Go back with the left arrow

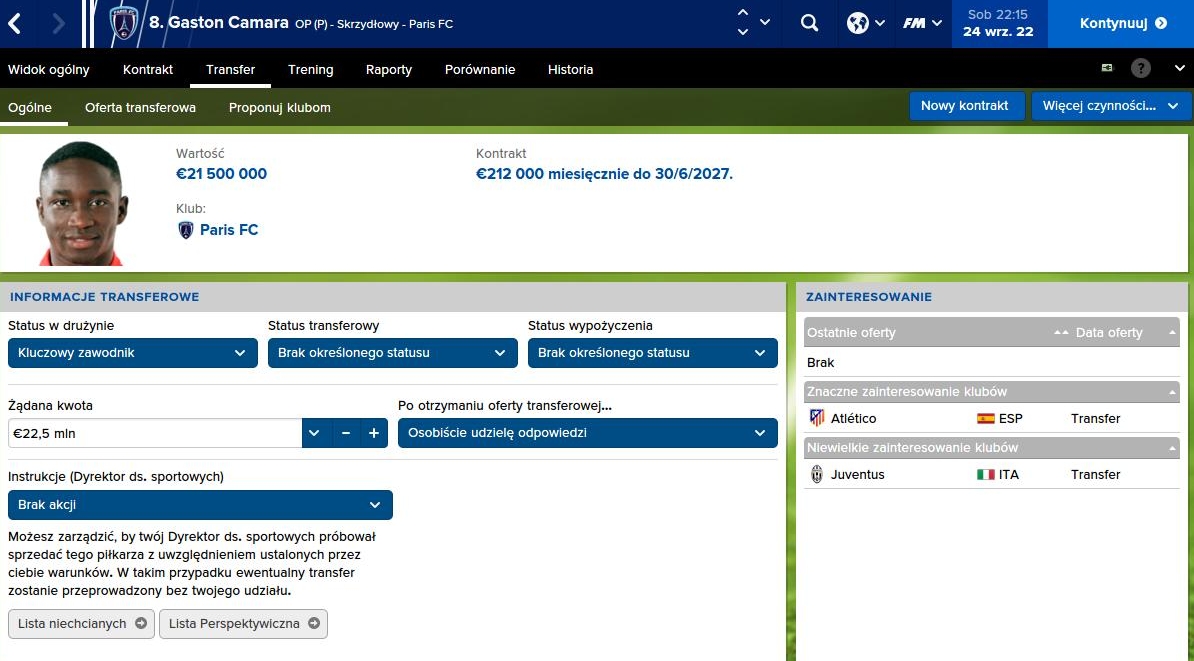tap(15, 24)
